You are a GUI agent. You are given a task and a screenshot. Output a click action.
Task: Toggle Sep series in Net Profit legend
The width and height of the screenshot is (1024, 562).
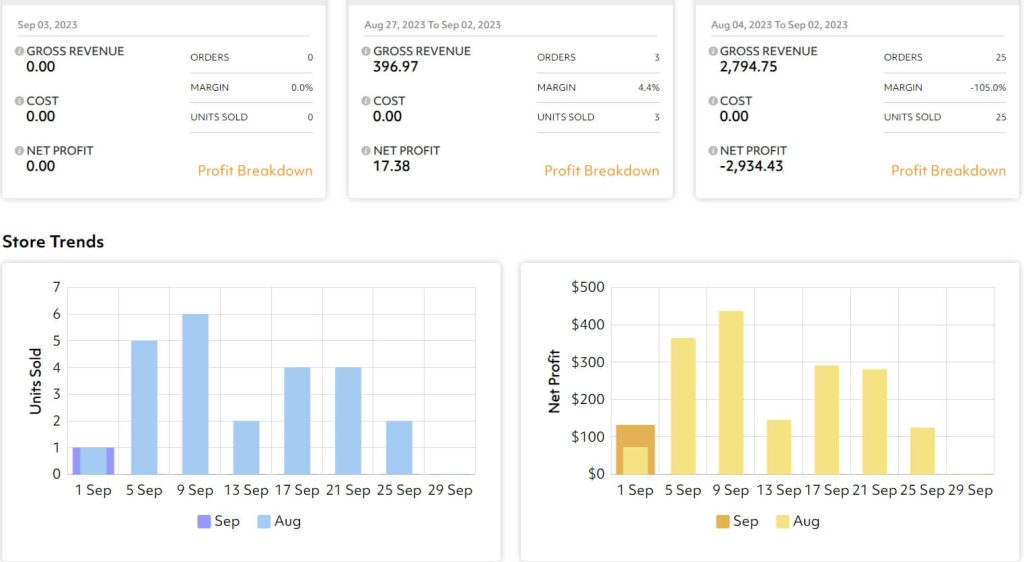click(x=737, y=521)
